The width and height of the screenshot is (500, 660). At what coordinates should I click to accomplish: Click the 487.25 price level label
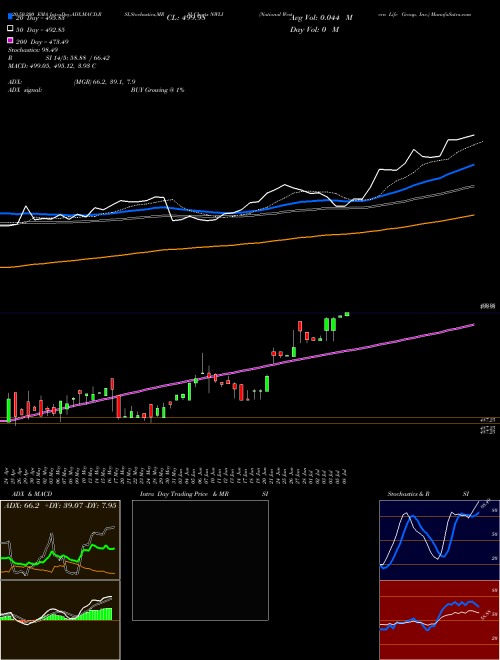(488, 420)
